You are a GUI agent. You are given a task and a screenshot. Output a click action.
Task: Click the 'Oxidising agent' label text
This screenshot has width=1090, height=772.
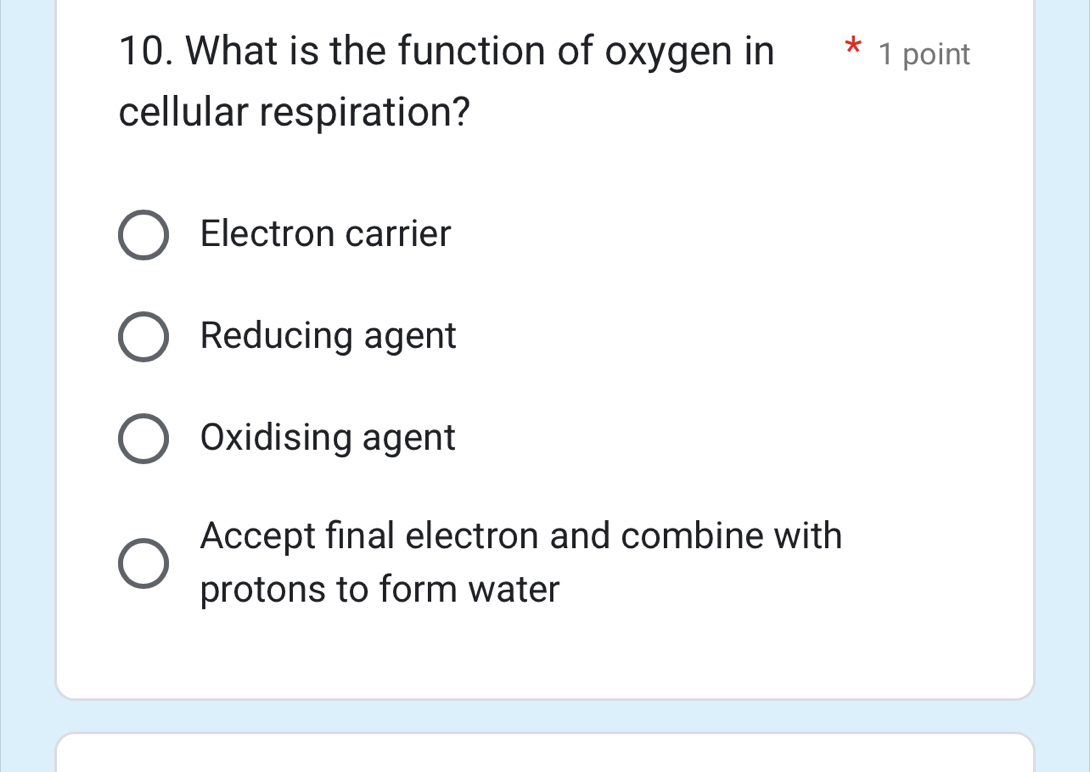click(327, 437)
